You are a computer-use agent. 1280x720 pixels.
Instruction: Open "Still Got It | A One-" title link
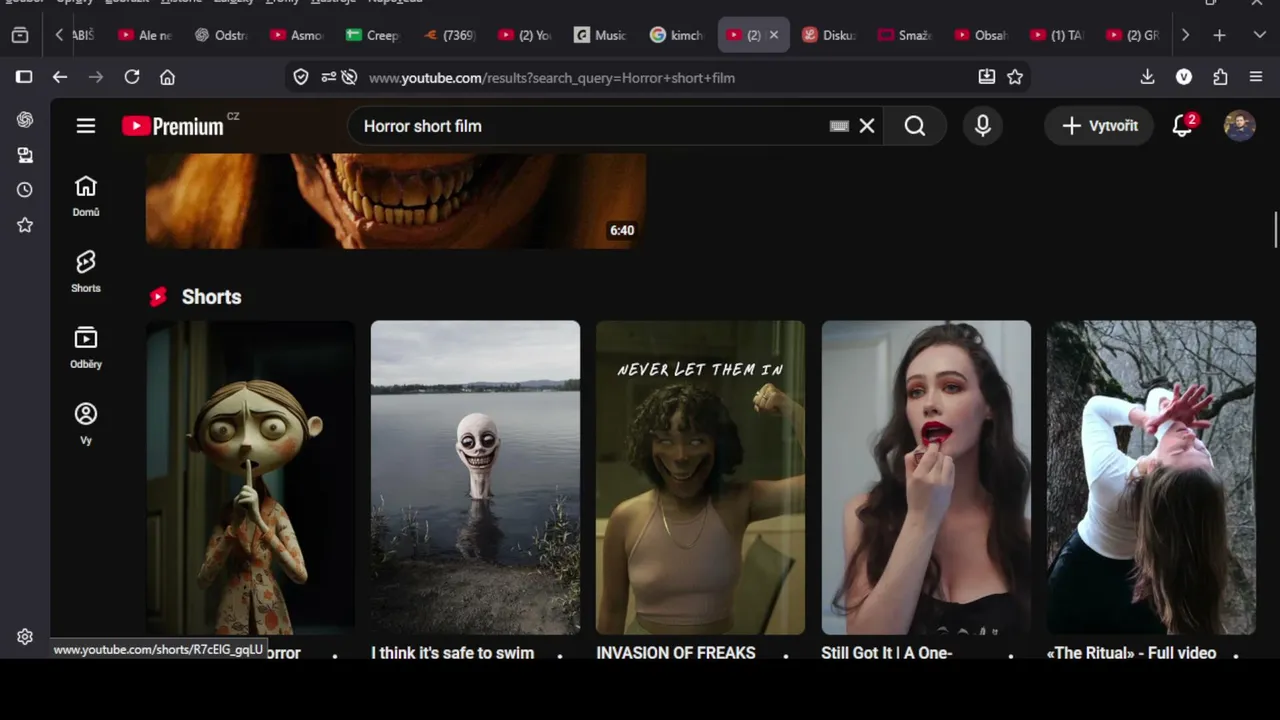point(887,653)
